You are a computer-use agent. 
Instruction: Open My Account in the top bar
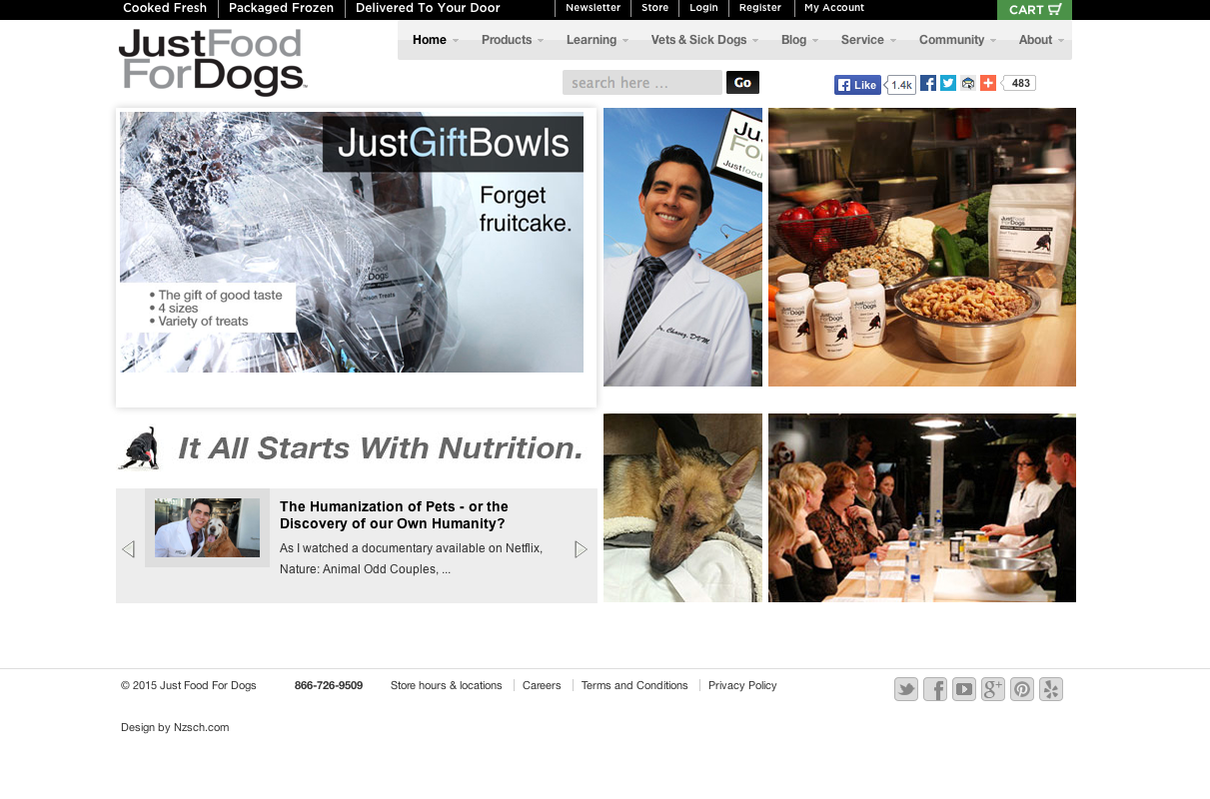[x=834, y=8]
